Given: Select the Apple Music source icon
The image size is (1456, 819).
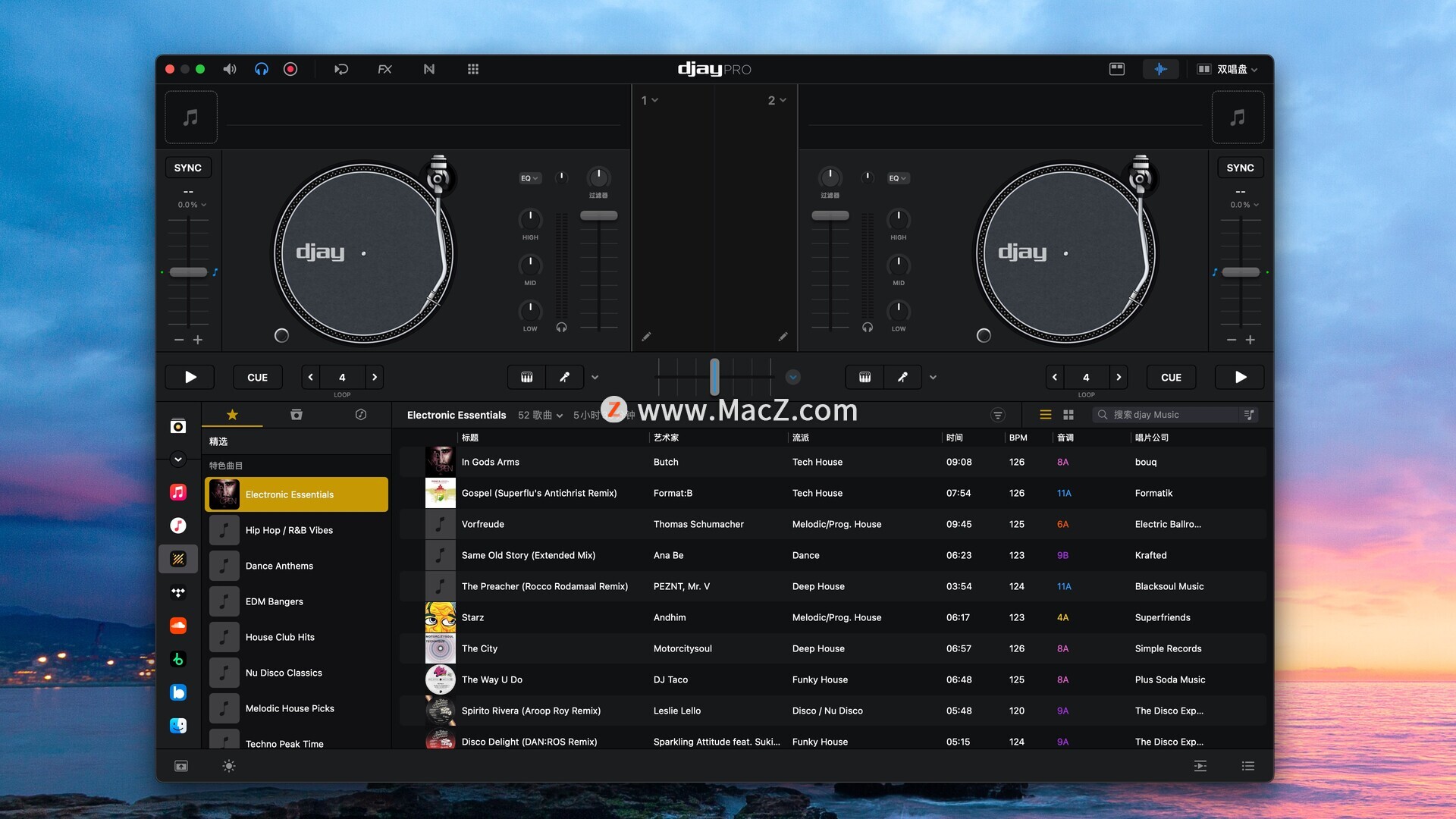Looking at the screenshot, I should (x=178, y=492).
